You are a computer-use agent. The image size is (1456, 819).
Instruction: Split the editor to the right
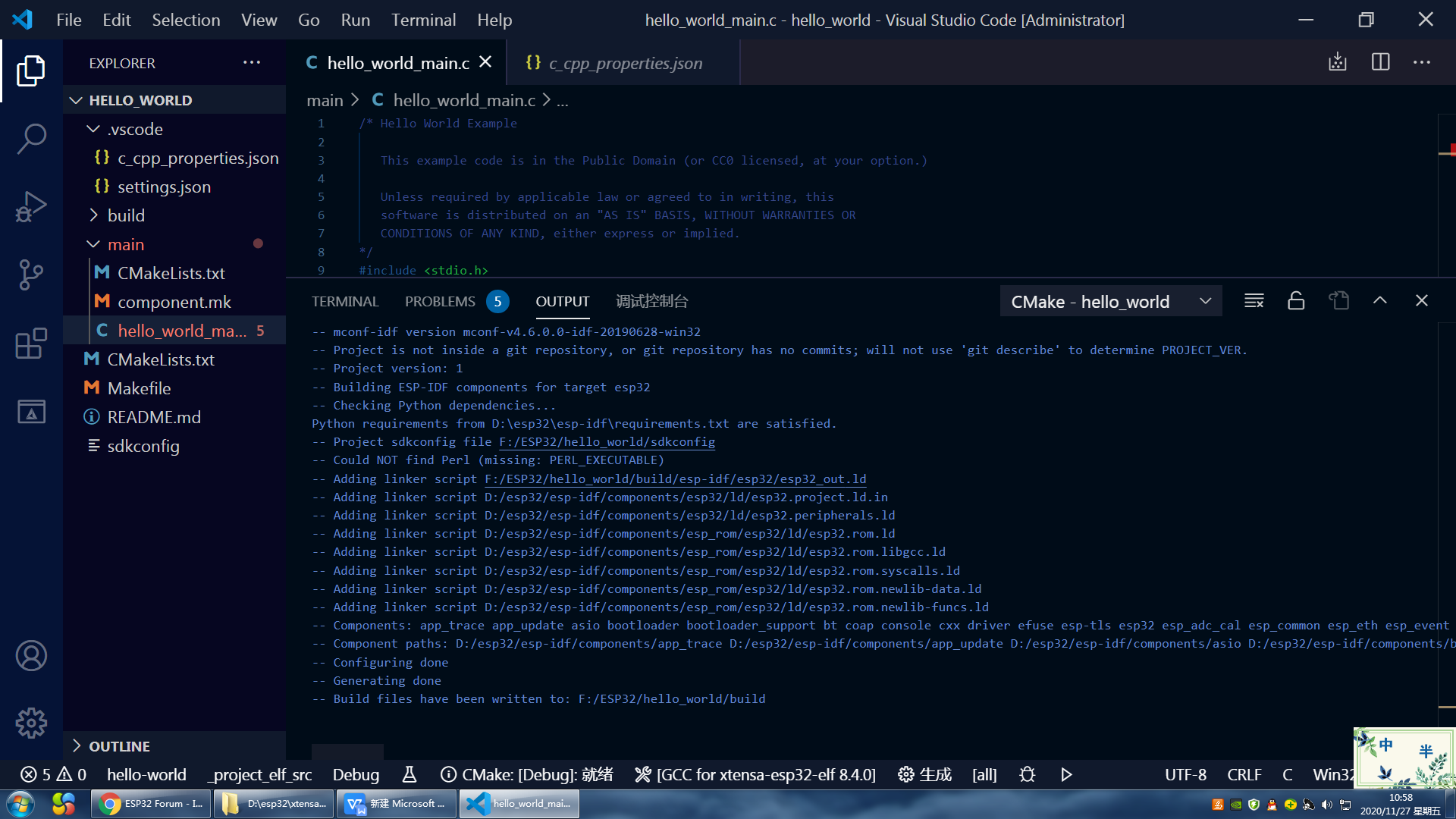pyautogui.click(x=1380, y=62)
